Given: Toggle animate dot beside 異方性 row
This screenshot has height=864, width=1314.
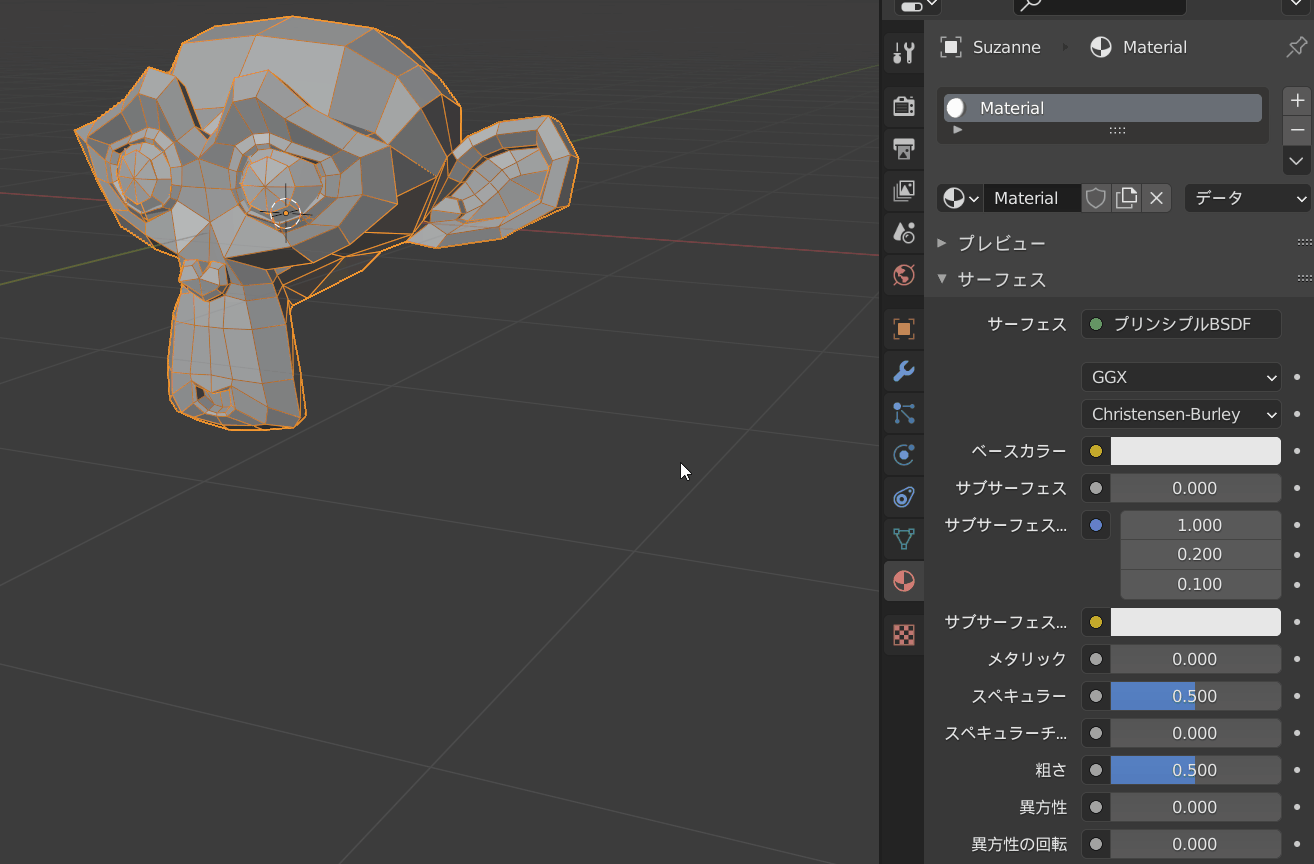Looking at the screenshot, I should (x=1297, y=807).
